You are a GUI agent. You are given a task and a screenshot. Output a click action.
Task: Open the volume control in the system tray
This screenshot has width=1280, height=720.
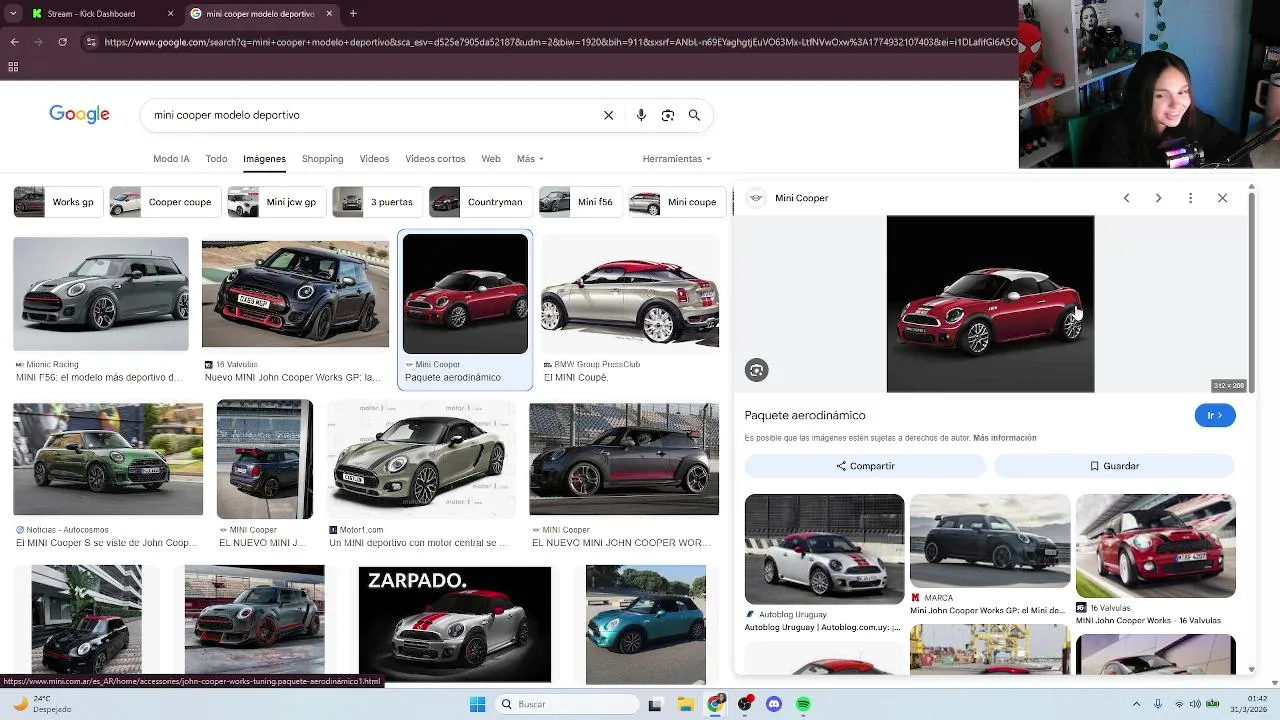(x=1195, y=704)
